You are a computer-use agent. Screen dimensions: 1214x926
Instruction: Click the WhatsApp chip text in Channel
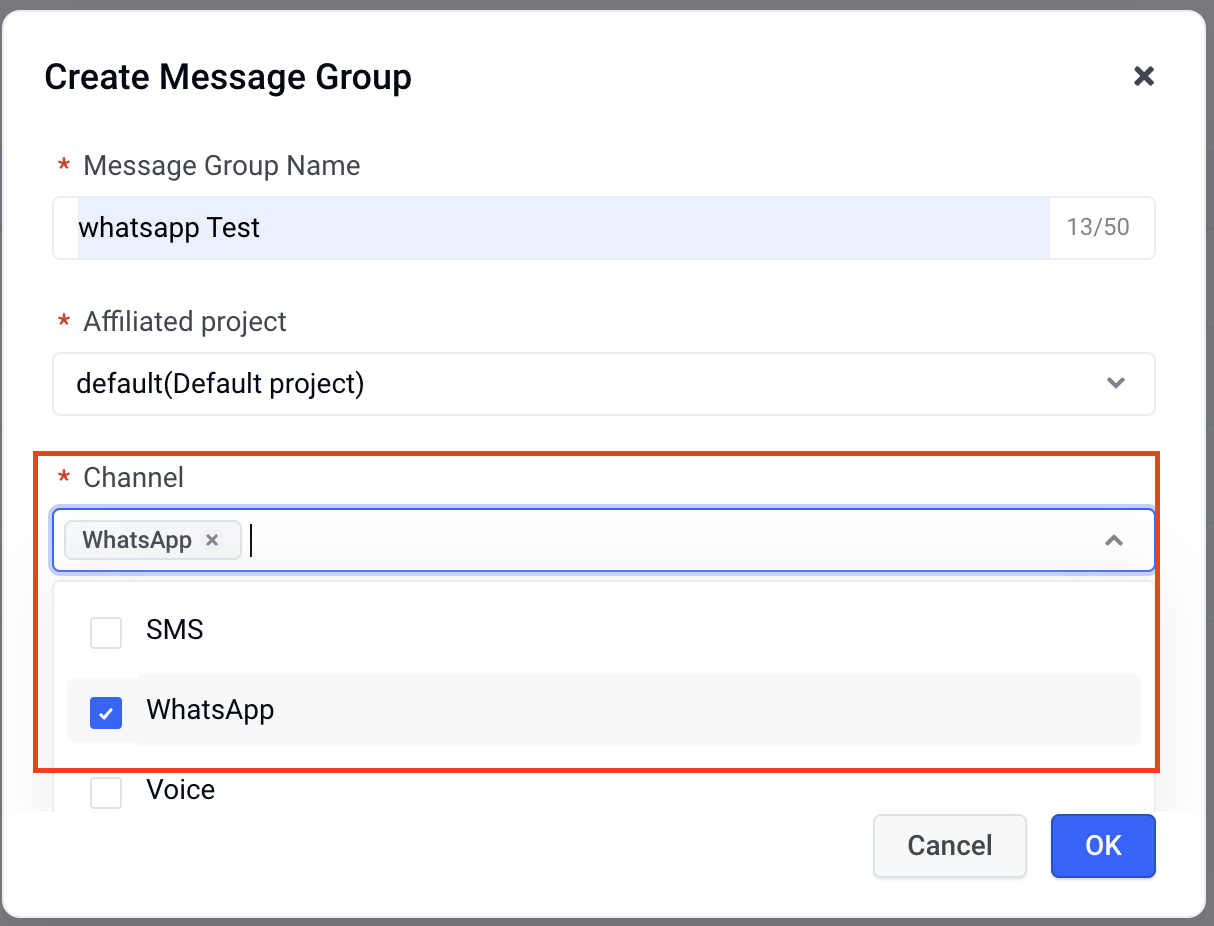point(137,540)
